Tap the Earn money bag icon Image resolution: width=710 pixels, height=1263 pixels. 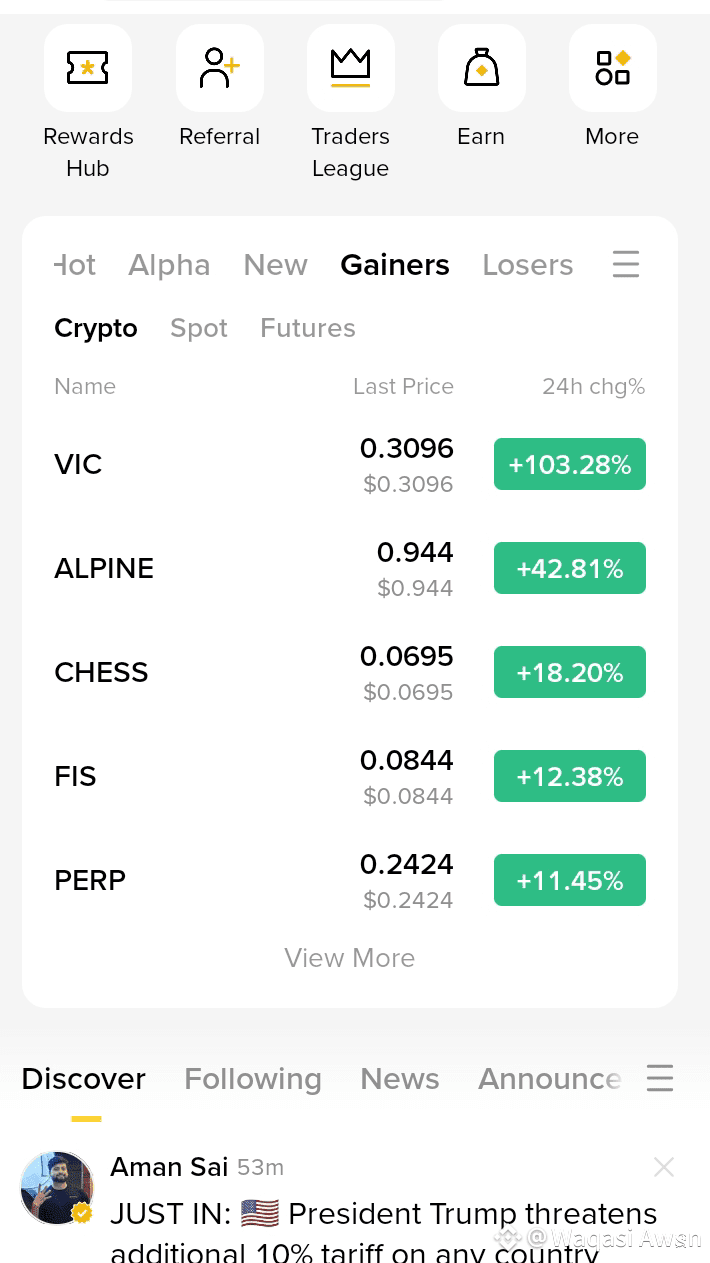(481, 68)
